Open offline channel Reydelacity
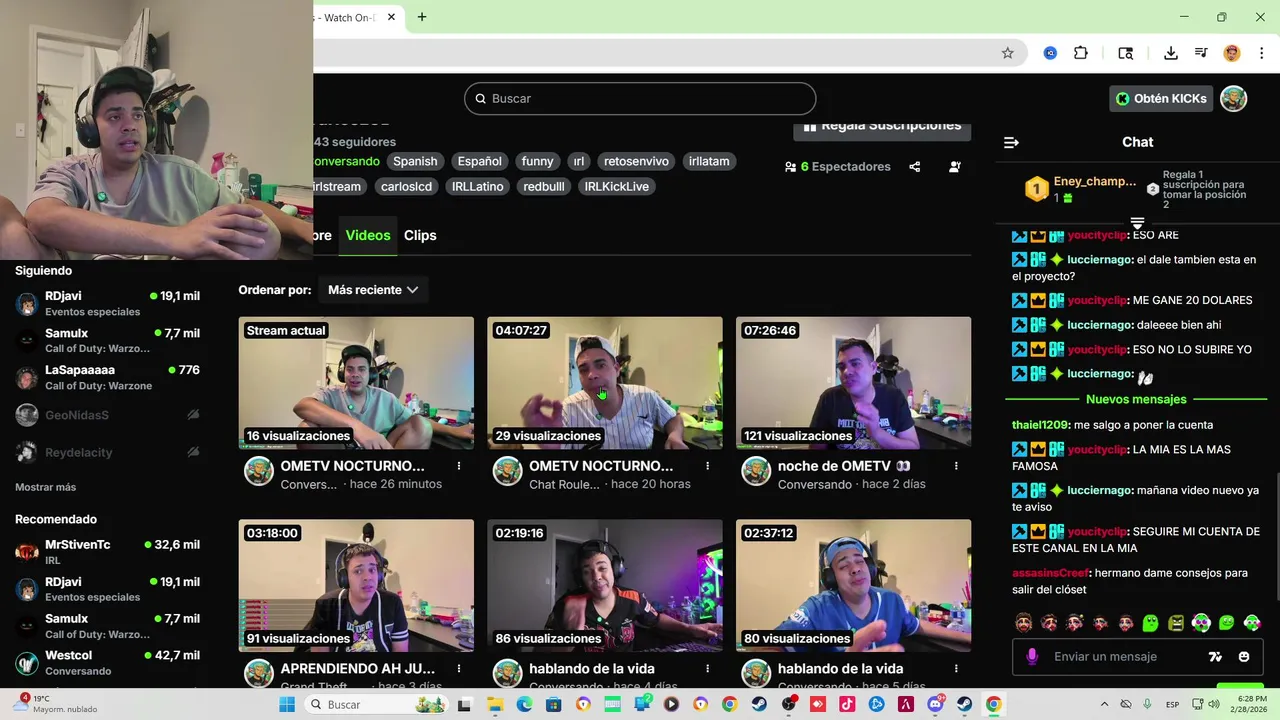Viewport: 1280px width, 720px height. 108,452
